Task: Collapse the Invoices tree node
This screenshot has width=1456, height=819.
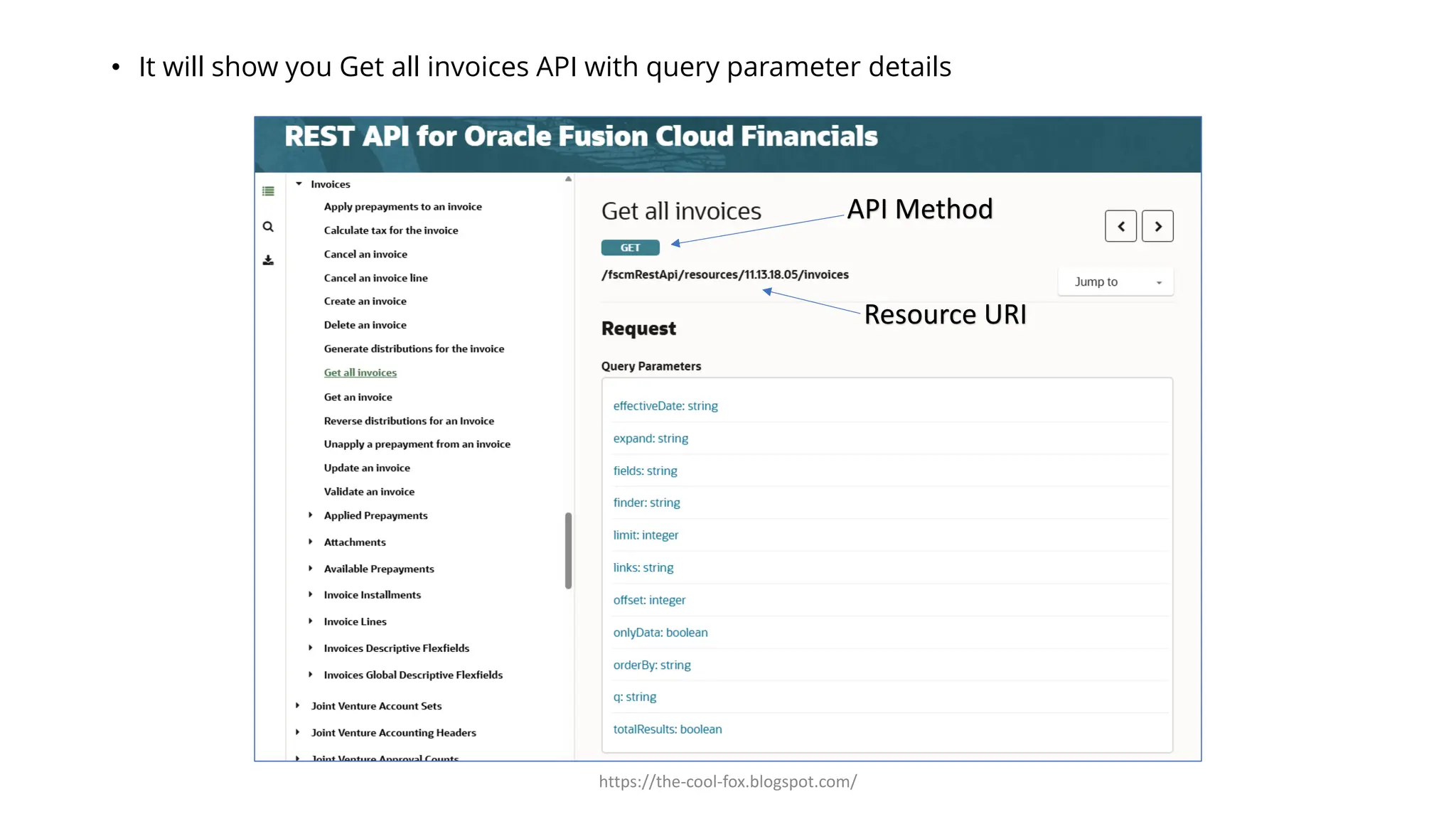Action: point(299,184)
